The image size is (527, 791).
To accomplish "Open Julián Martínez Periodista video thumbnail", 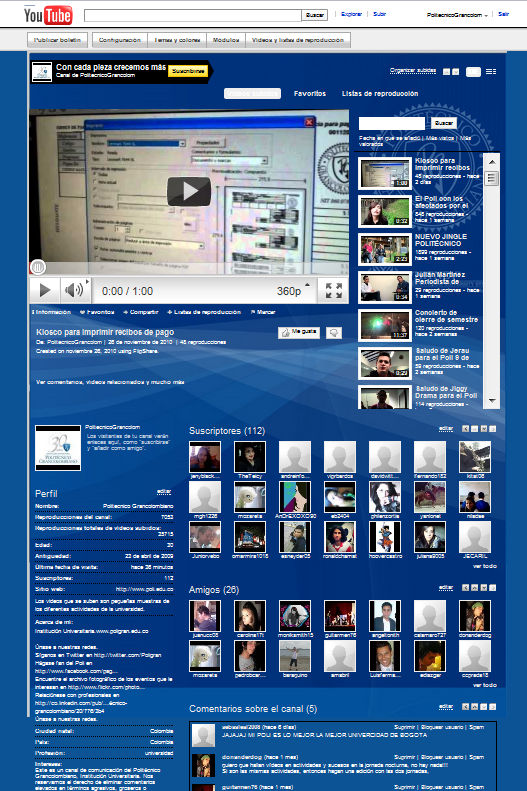I will (385, 287).
